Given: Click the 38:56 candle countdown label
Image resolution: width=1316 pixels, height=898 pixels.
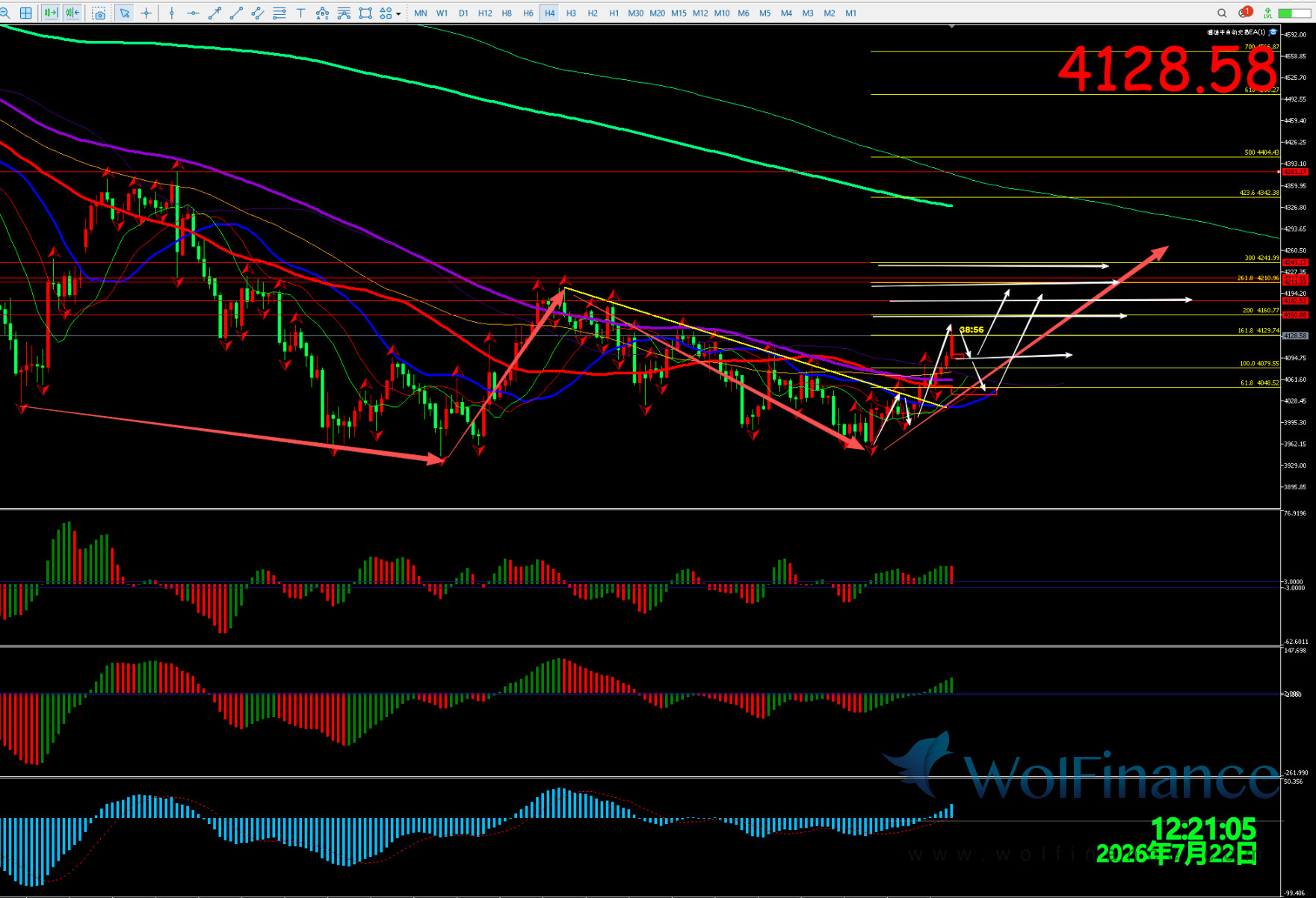Looking at the screenshot, I should [971, 329].
